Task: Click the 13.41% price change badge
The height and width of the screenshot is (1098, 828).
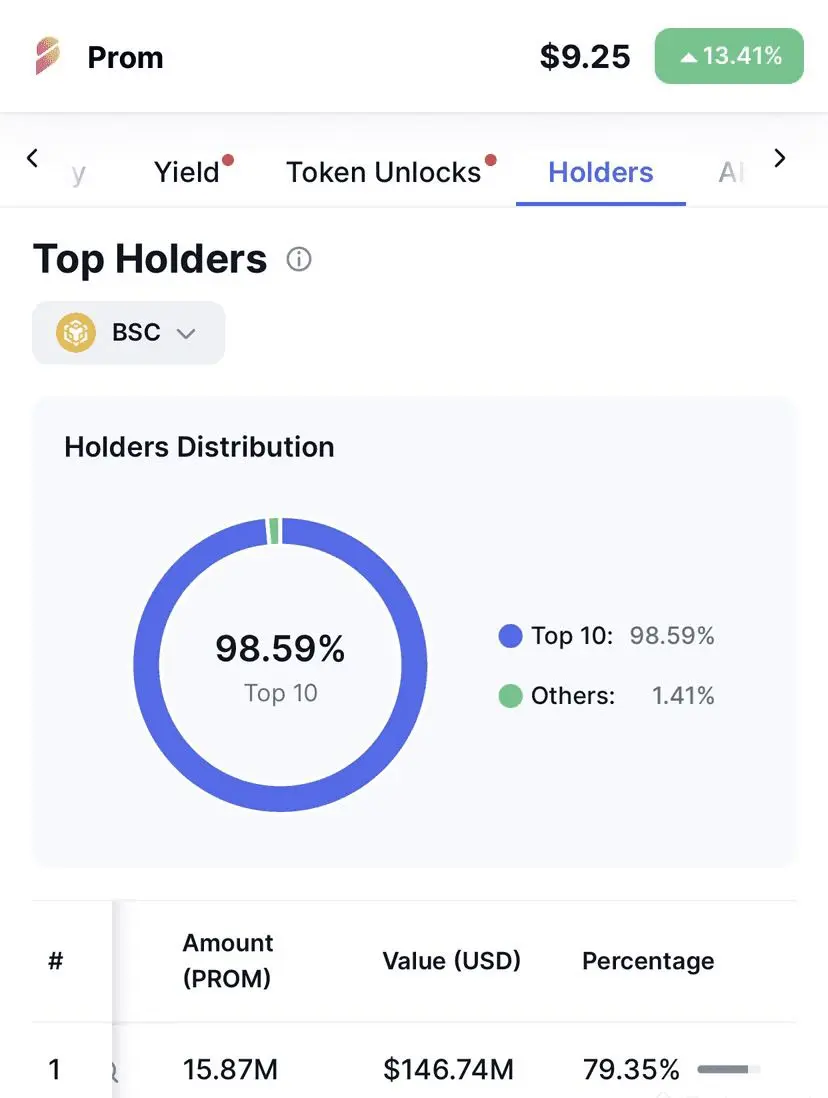Action: (x=729, y=56)
